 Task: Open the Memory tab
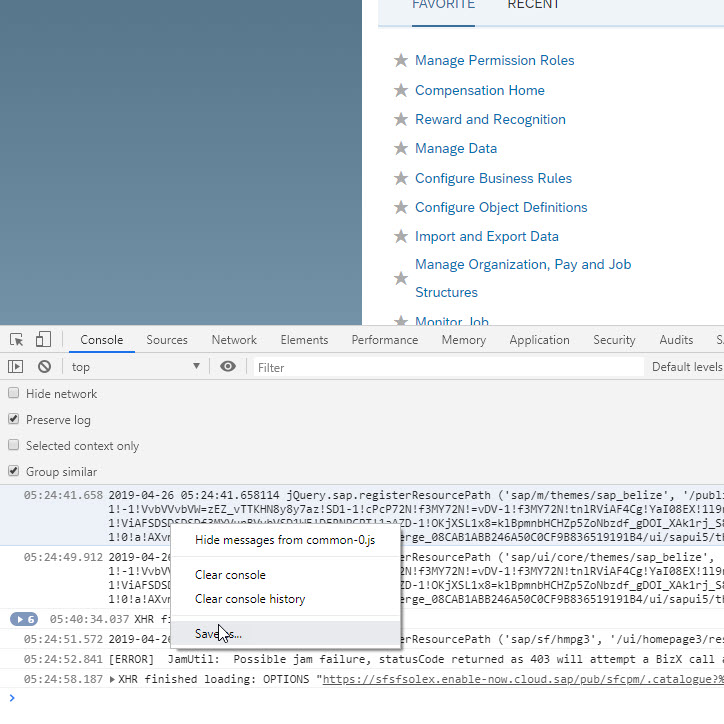pos(464,340)
